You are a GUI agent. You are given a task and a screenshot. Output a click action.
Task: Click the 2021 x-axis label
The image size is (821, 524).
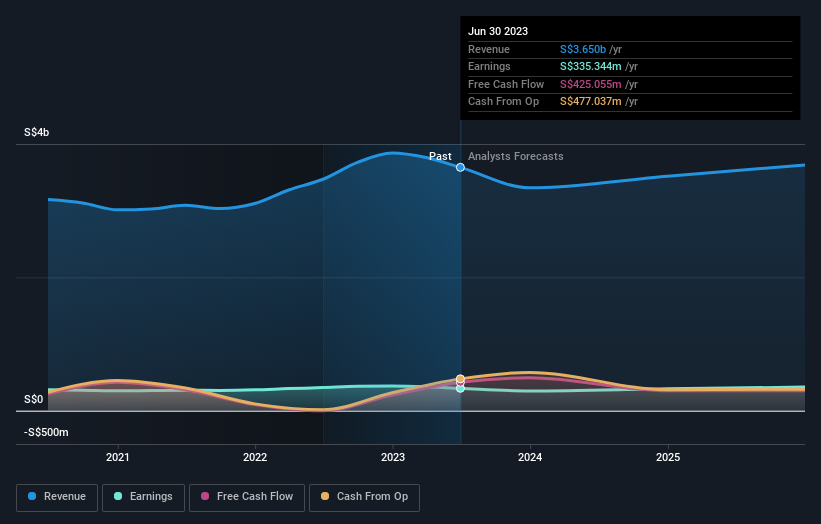(x=118, y=457)
